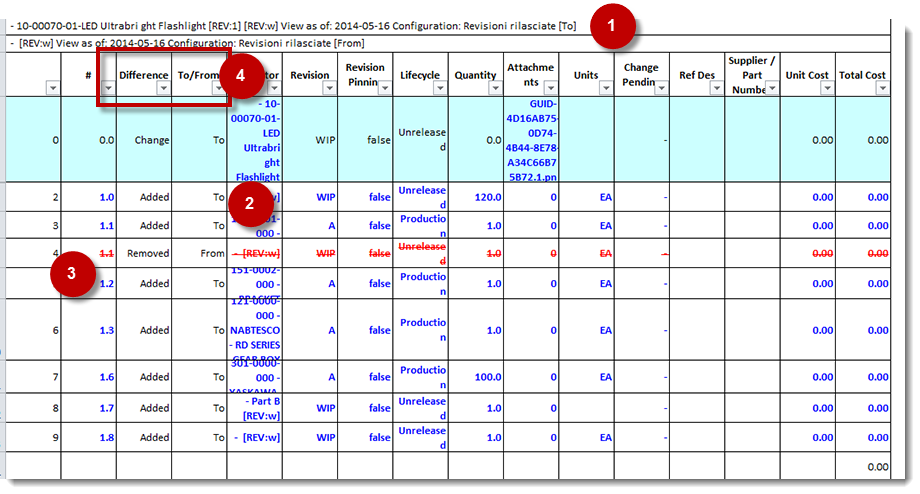Viewport: 920px width, 494px height.
Task: Click the '10-00070-01-LED Ultrabright Flashlight' item cell
Action: (255, 140)
